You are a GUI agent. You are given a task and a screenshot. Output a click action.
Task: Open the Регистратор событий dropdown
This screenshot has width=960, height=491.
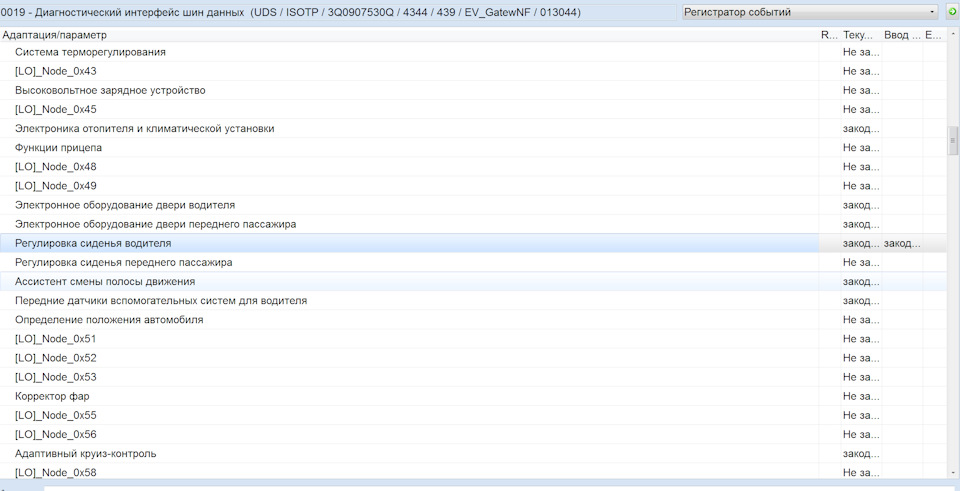[810, 12]
